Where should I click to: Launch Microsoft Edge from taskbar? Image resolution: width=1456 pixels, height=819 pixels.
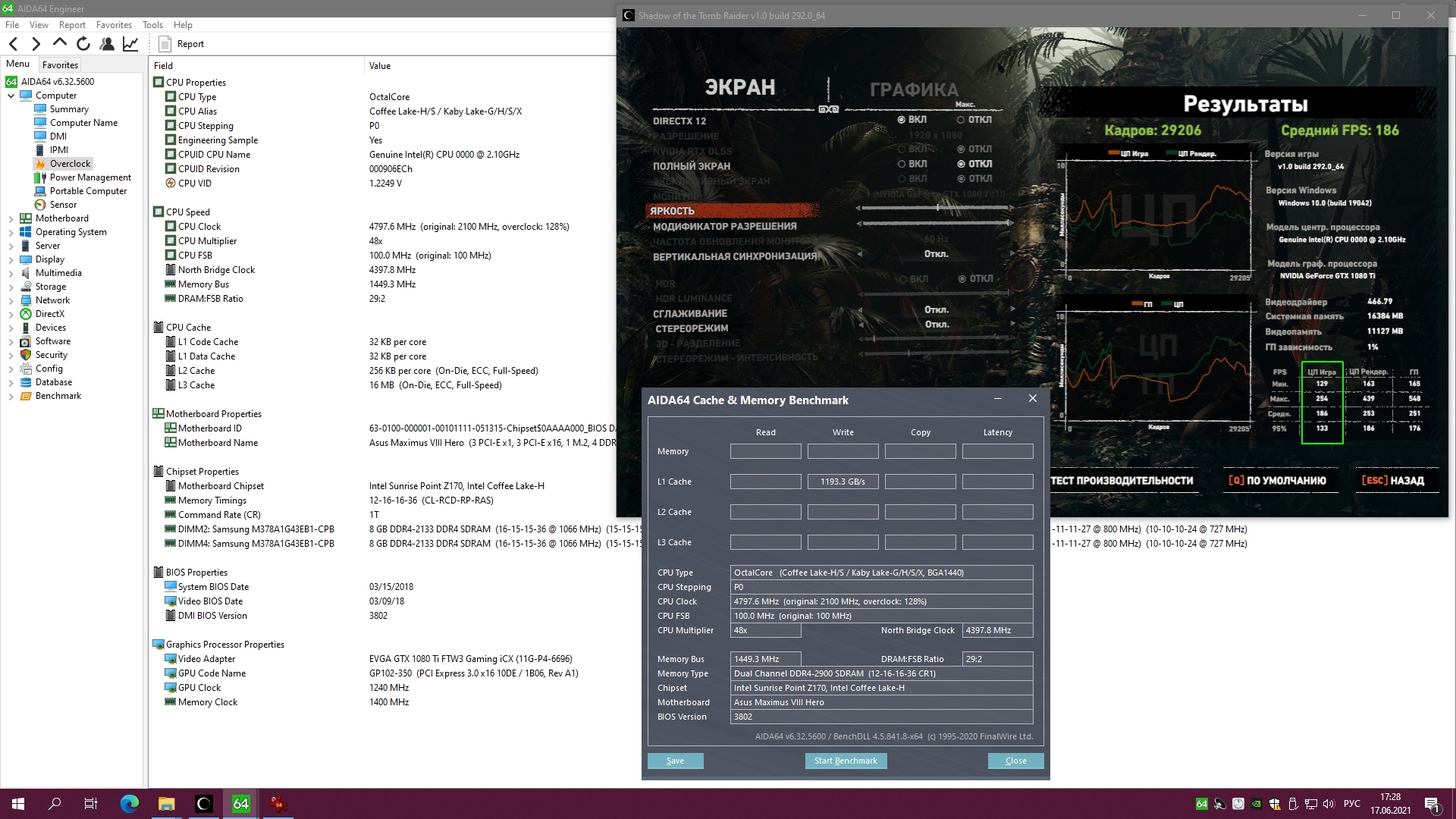129,804
